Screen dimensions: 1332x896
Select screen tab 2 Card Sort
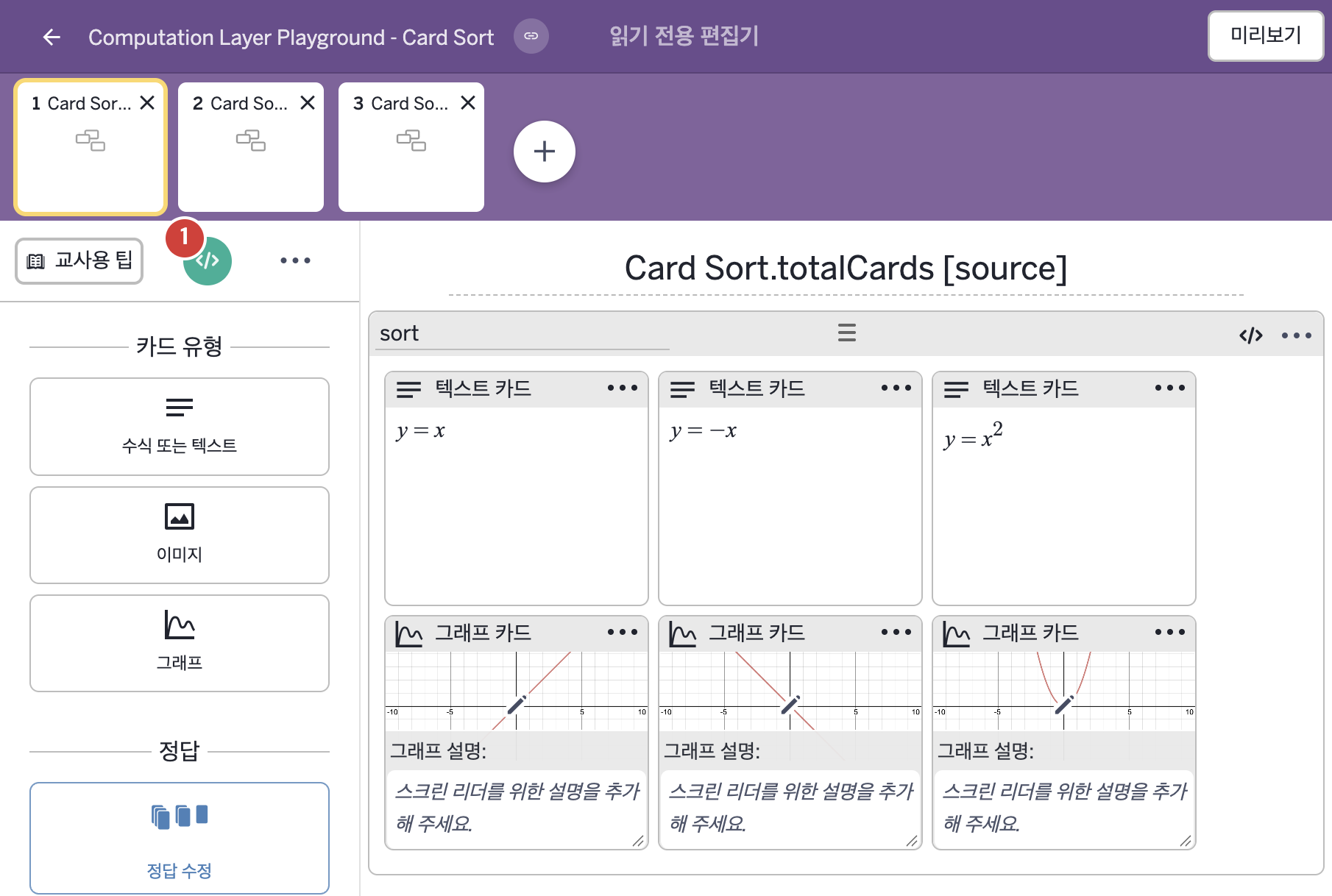point(251,146)
